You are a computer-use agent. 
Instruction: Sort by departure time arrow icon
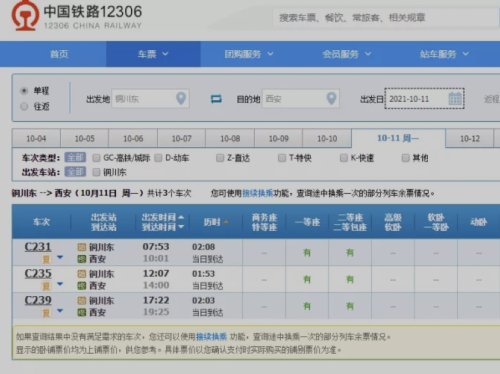click(x=181, y=217)
